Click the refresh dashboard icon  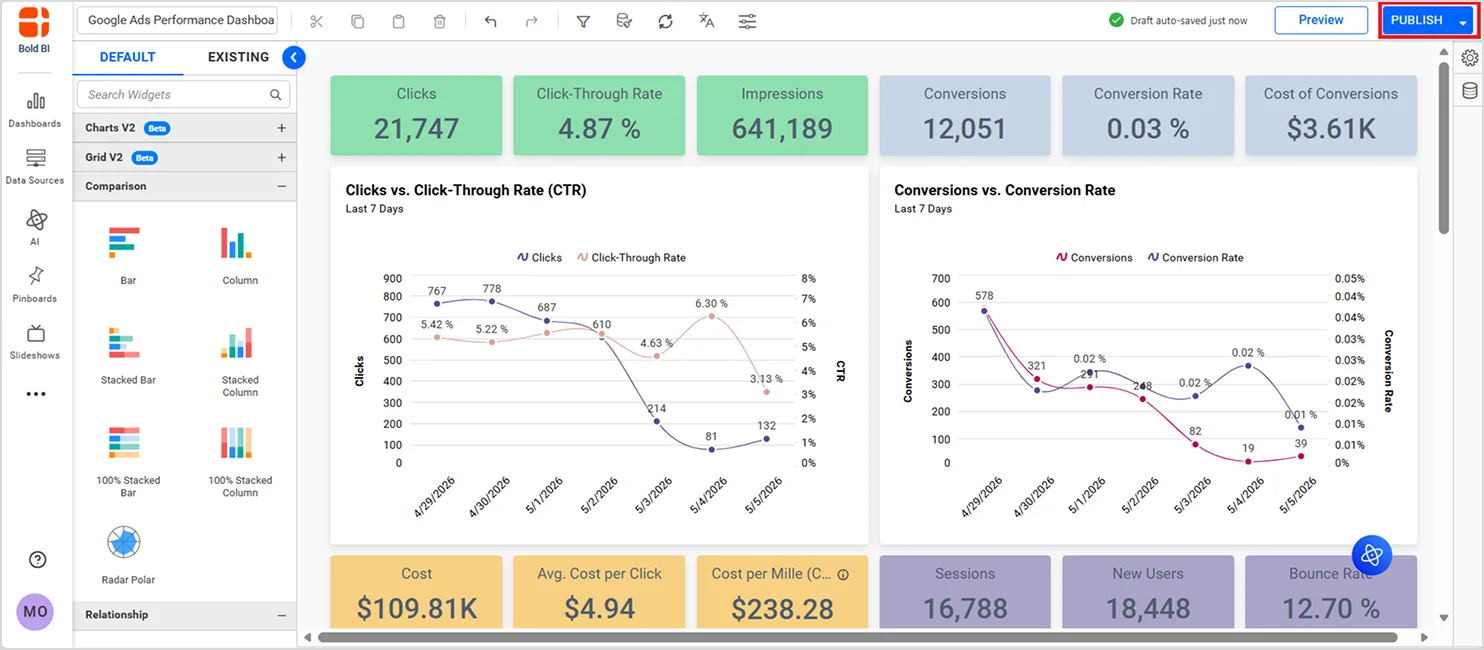click(665, 21)
